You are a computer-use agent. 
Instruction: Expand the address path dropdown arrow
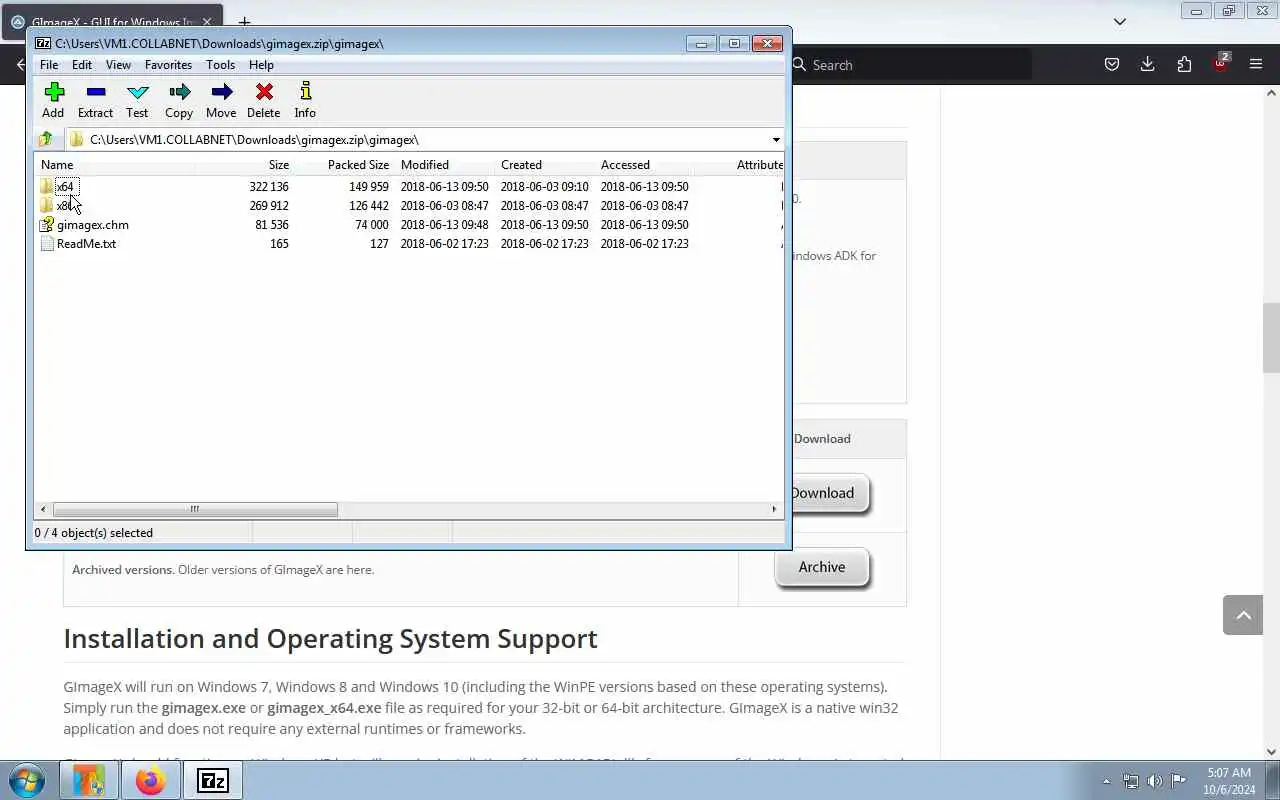click(776, 140)
